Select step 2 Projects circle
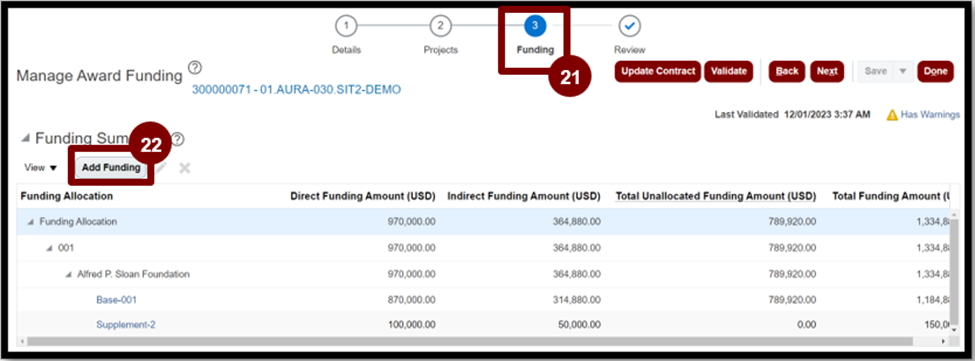The width and height of the screenshot is (975, 361). 440,26
